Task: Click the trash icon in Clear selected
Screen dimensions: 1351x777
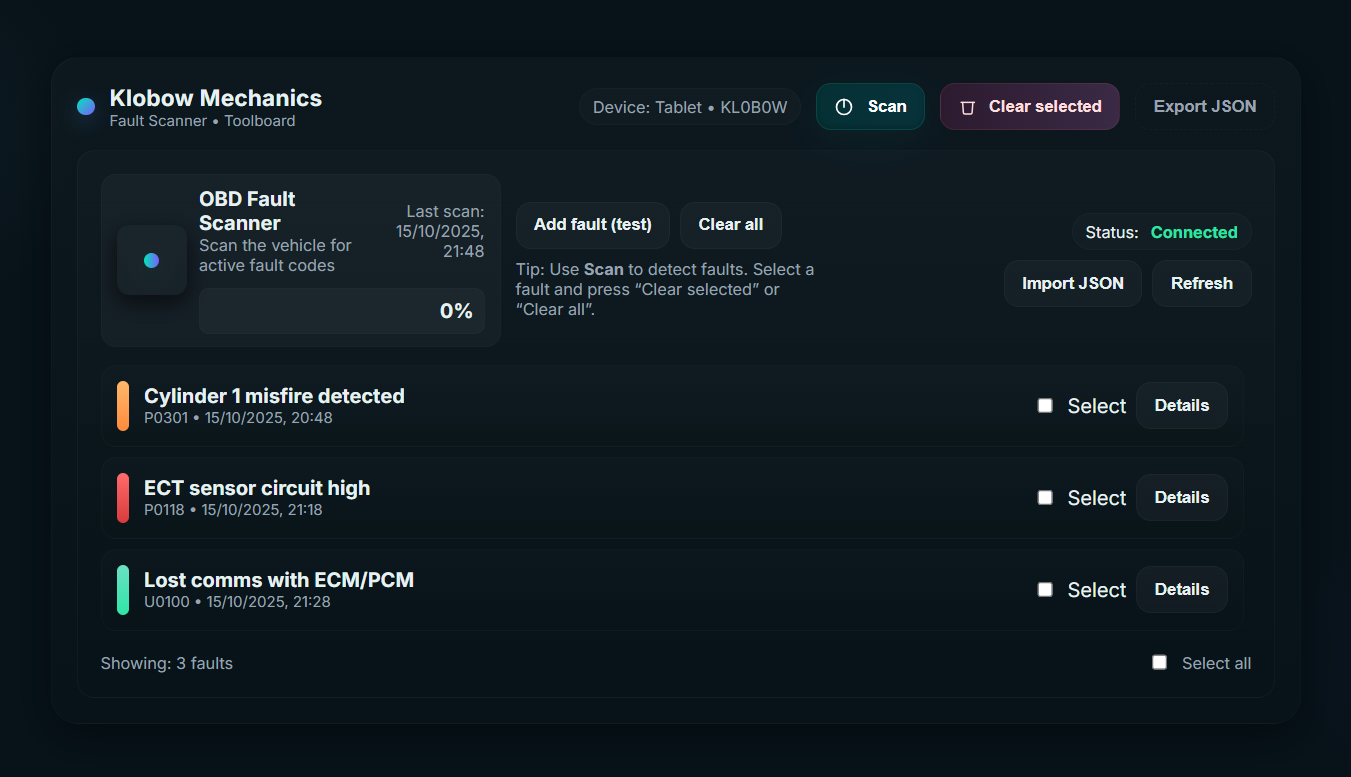Action: pyautogui.click(x=967, y=107)
